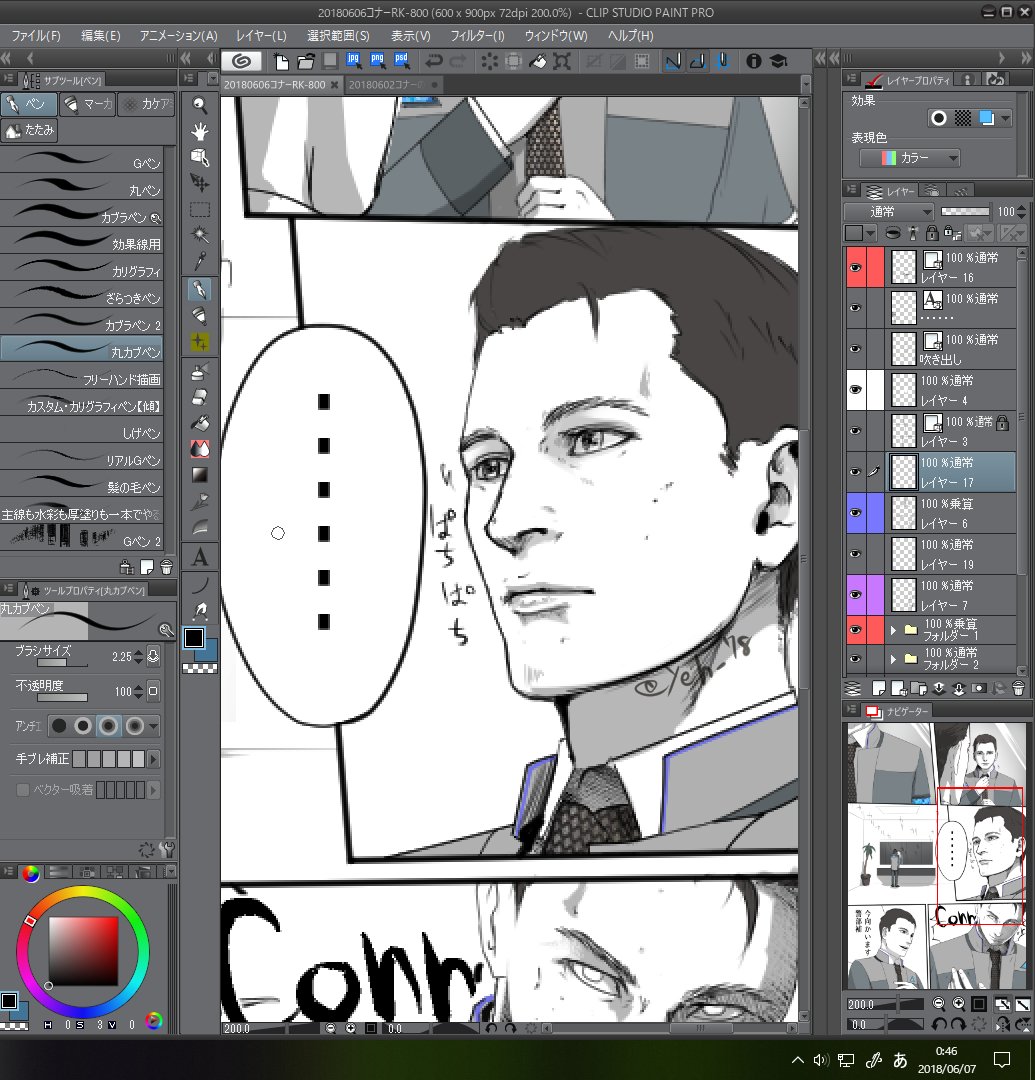Choose the カリグラフィ sub tool
The height and width of the screenshot is (1080, 1035).
coord(82,268)
